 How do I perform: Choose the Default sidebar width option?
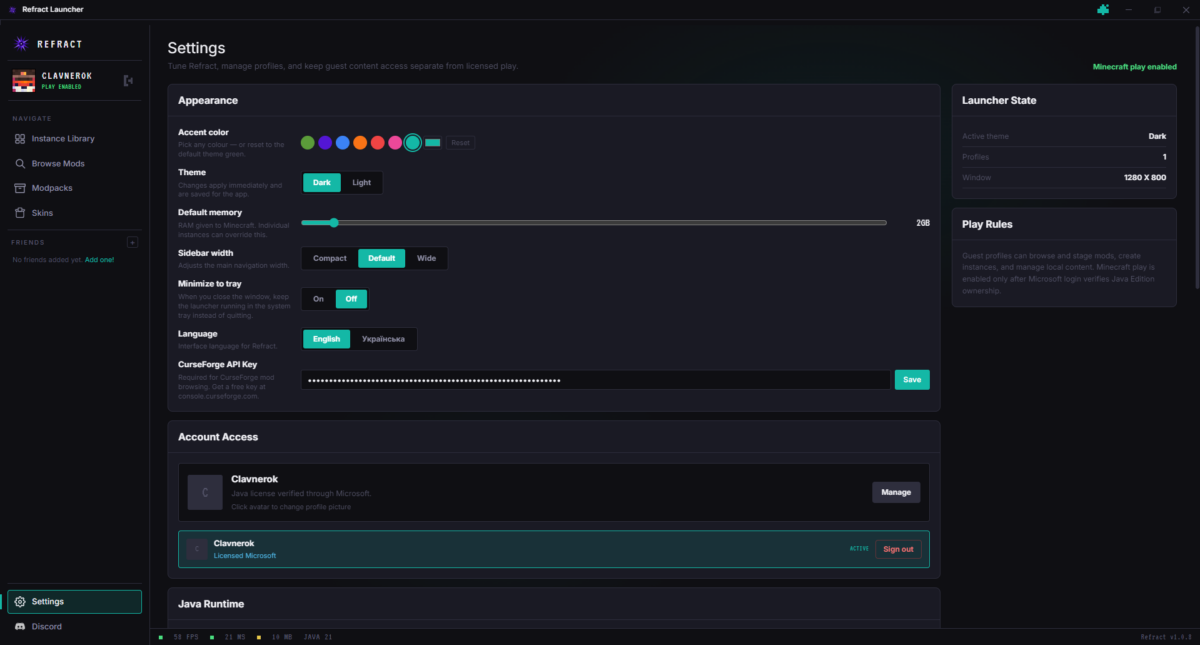[x=382, y=258]
